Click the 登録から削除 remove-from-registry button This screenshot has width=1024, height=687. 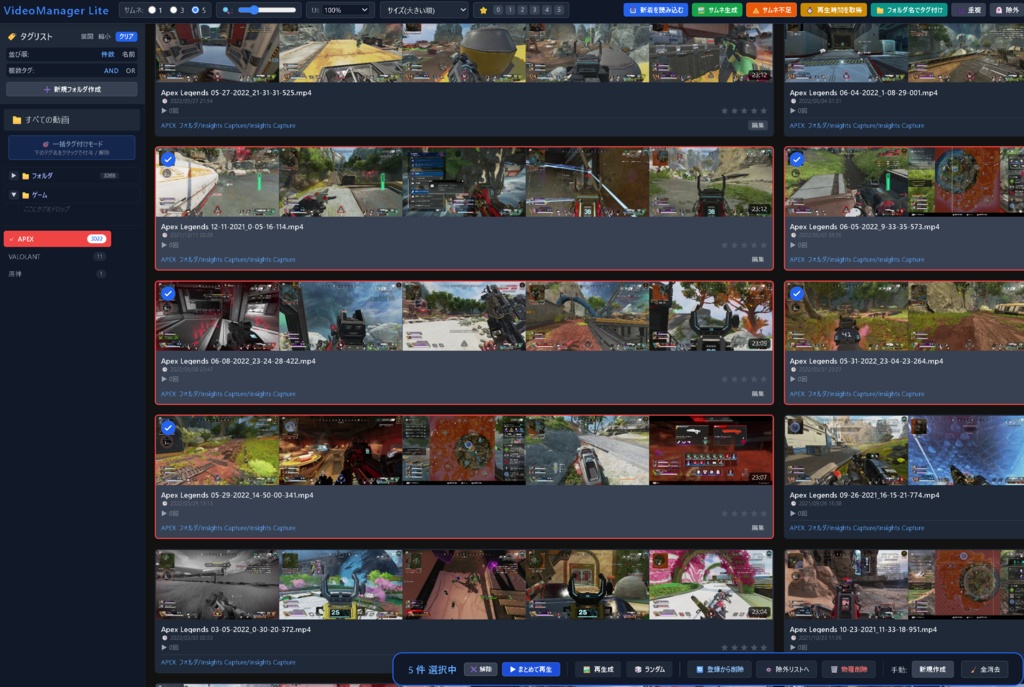pyautogui.click(x=720, y=669)
